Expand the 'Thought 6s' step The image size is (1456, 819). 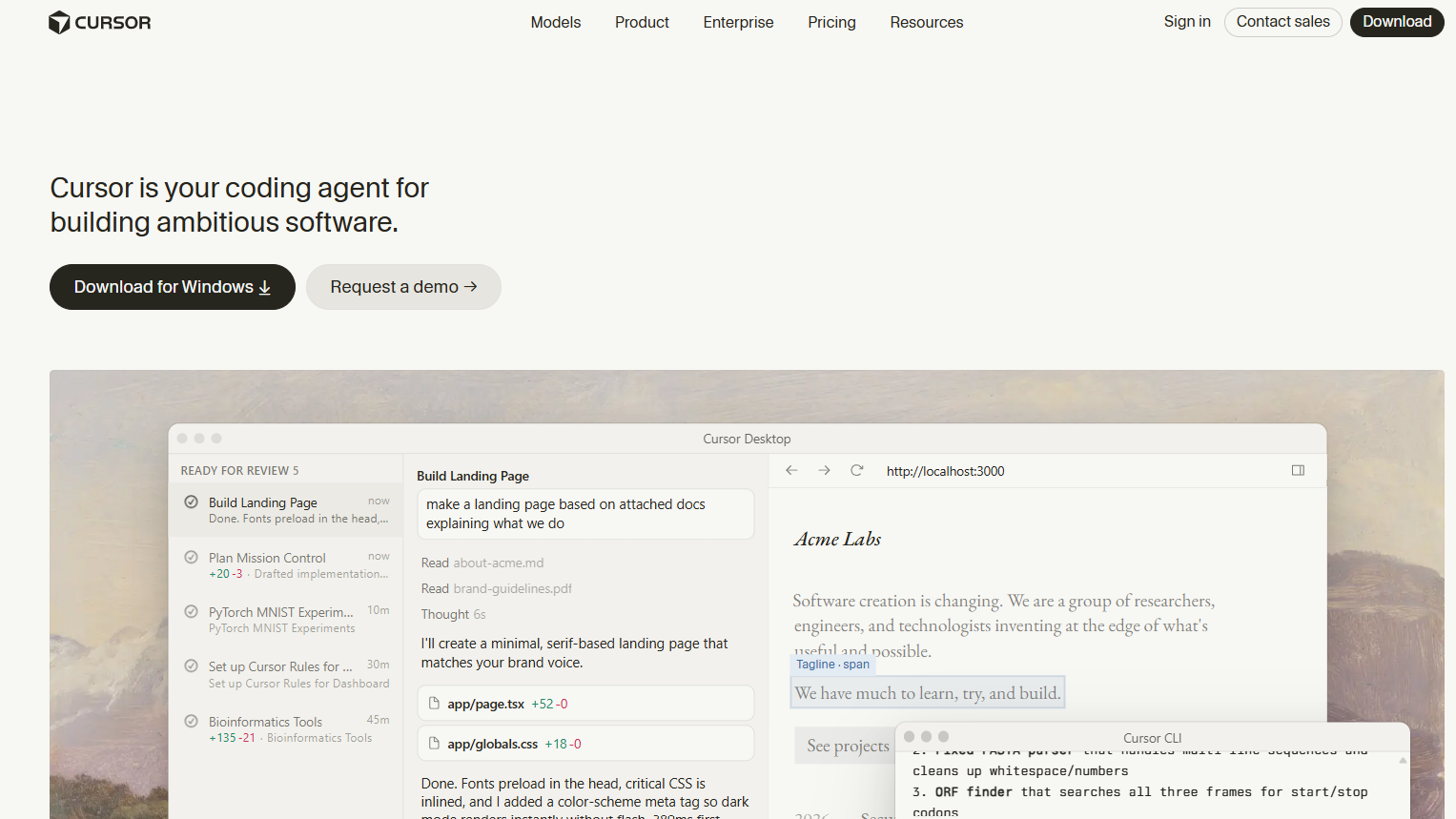click(454, 614)
